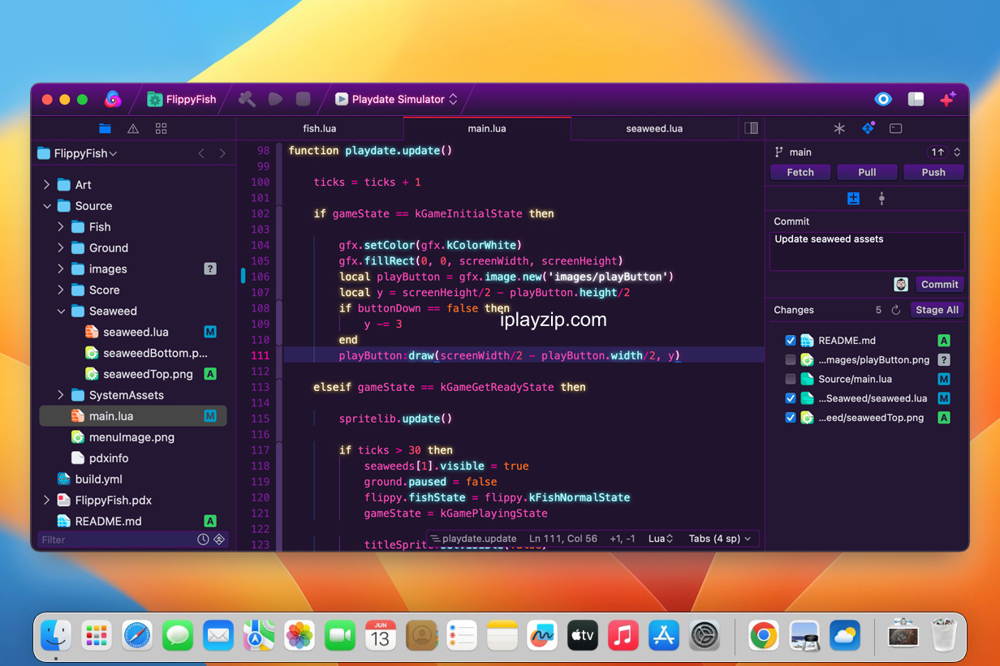Click the pink sparkle add icon
Image resolution: width=1000 pixels, height=666 pixels.
(948, 99)
